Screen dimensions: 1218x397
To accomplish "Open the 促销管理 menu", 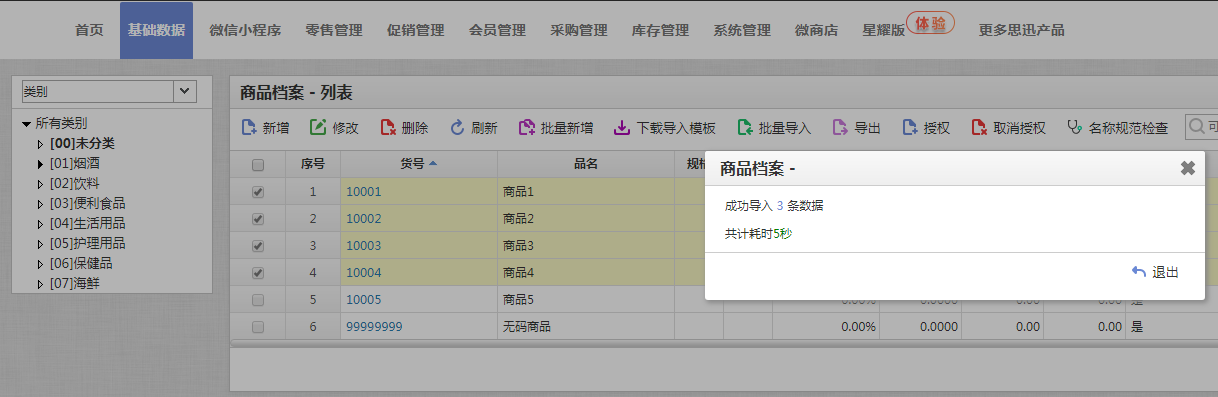I will click(415, 30).
